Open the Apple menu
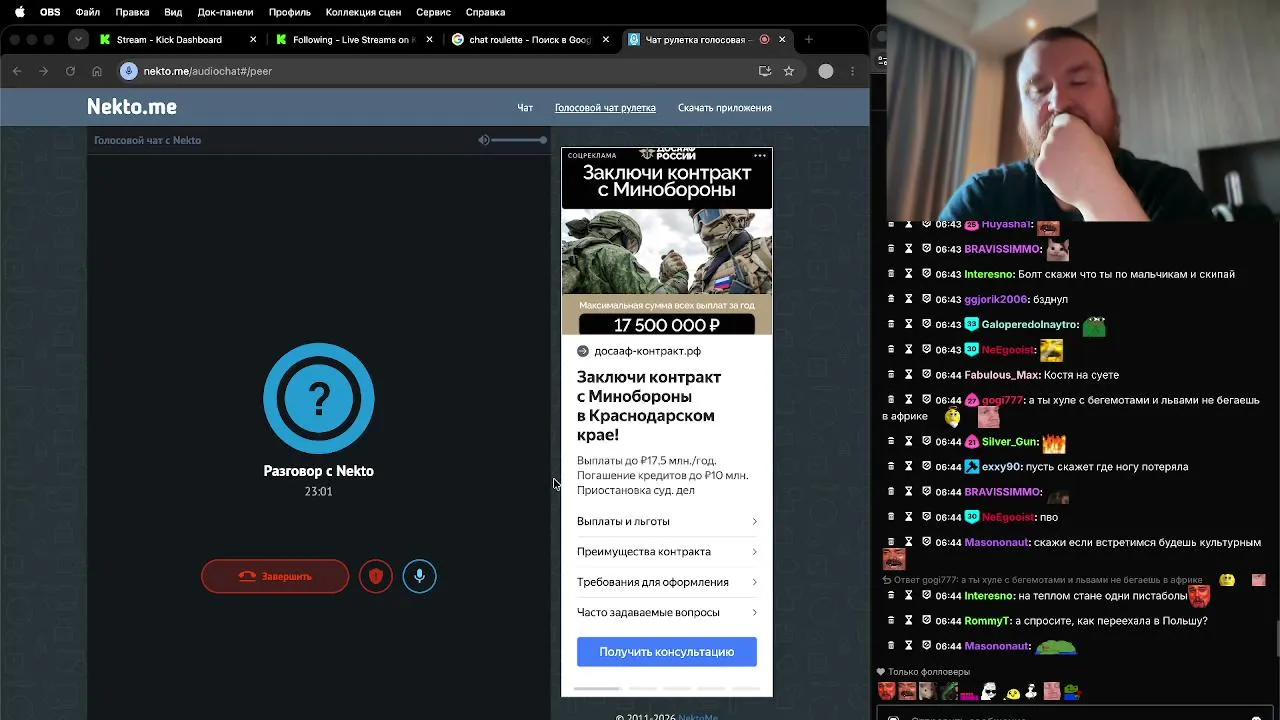Image resolution: width=1280 pixels, height=720 pixels. click(19, 12)
